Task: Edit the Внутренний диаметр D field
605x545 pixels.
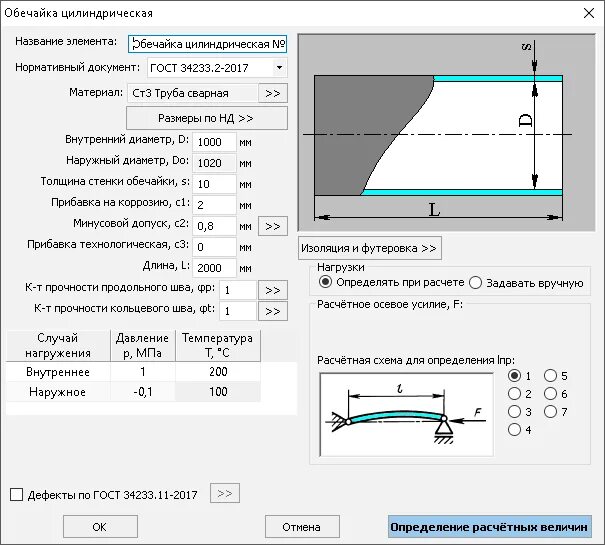Action: coord(214,142)
